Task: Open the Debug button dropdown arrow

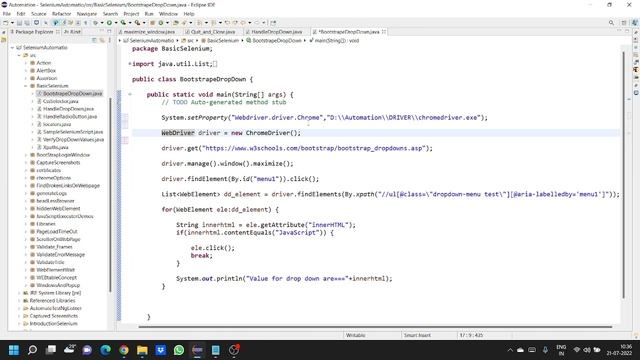Action: [102, 23]
